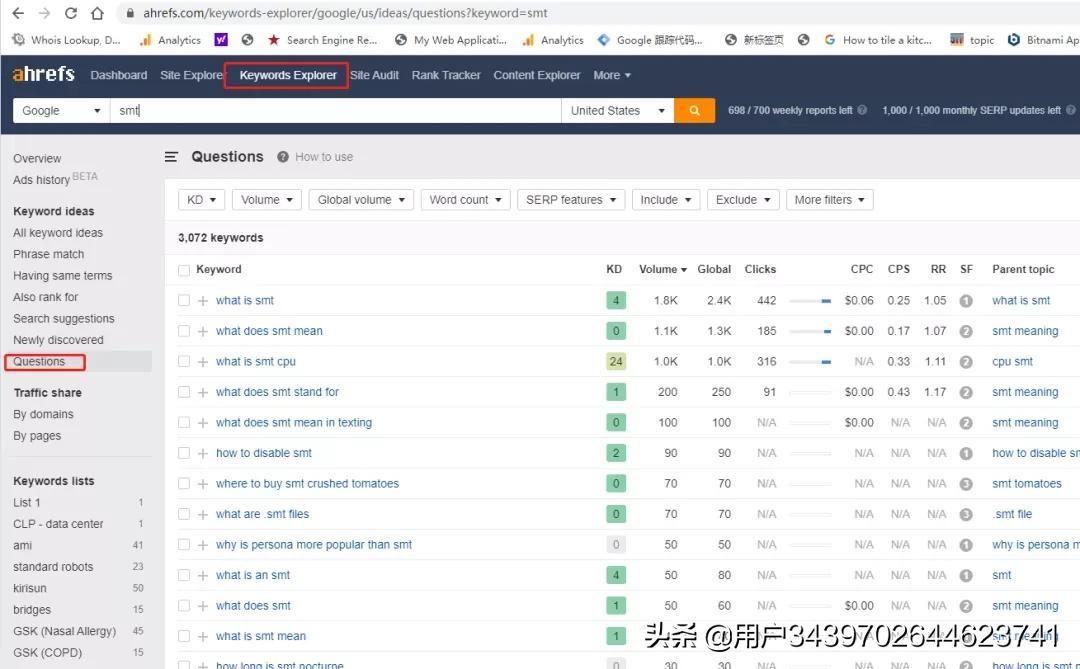Open the Analytics bookmark next to Whois Lookup
The width and height of the screenshot is (1080, 669).
(169, 40)
